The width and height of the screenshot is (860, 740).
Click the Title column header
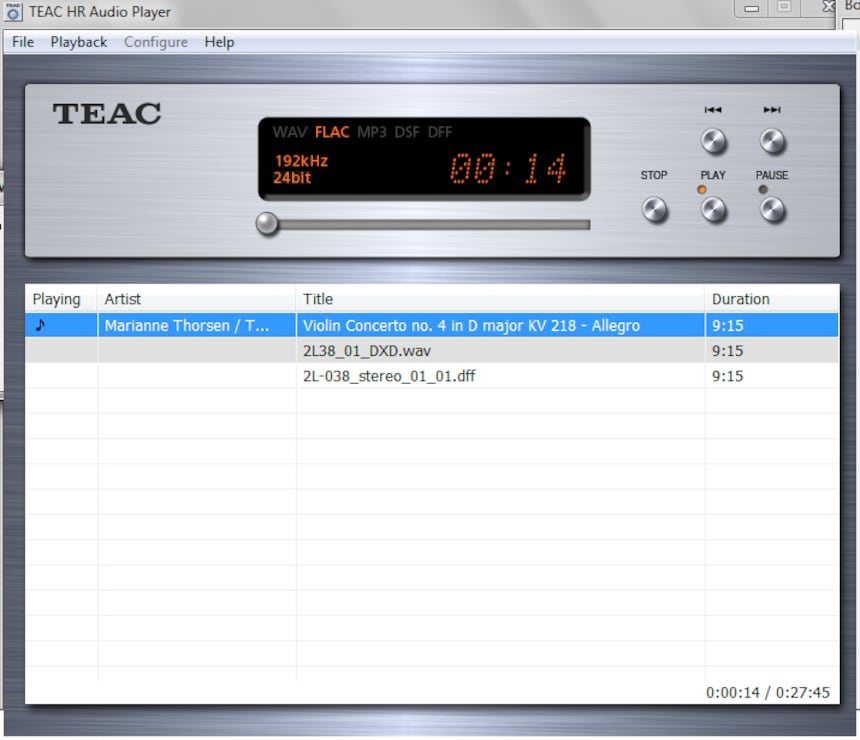click(x=500, y=299)
